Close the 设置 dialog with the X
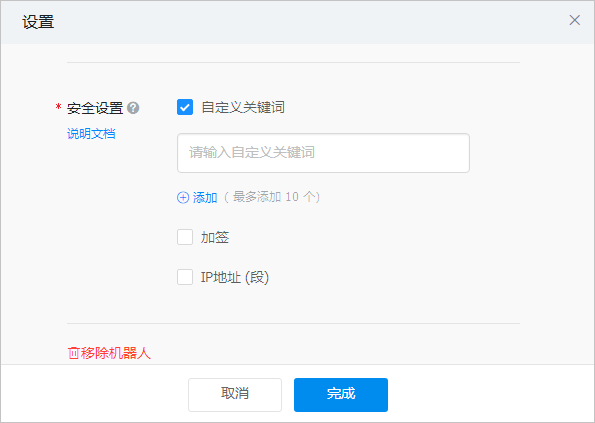Viewport: 595px width, 423px height. tap(575, 20)
